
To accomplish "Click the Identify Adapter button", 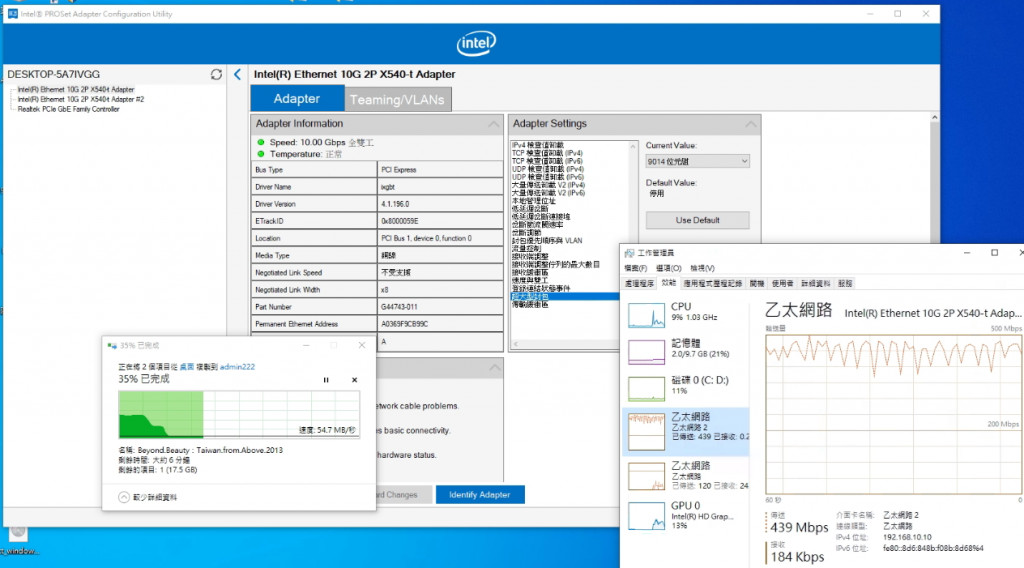I will point(480,495).
